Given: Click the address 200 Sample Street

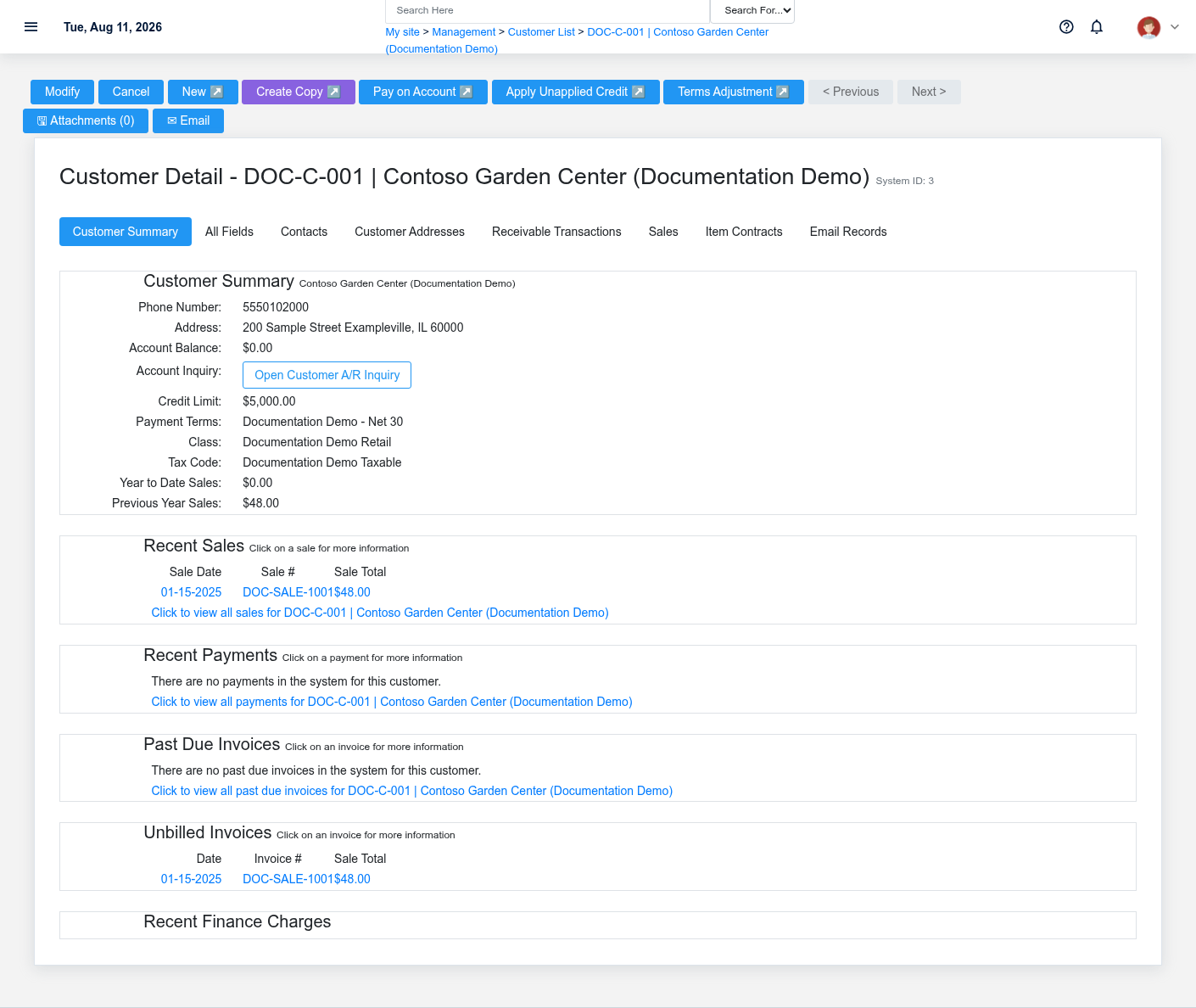Looking at the screenshot, I should (x=353, y=328).
